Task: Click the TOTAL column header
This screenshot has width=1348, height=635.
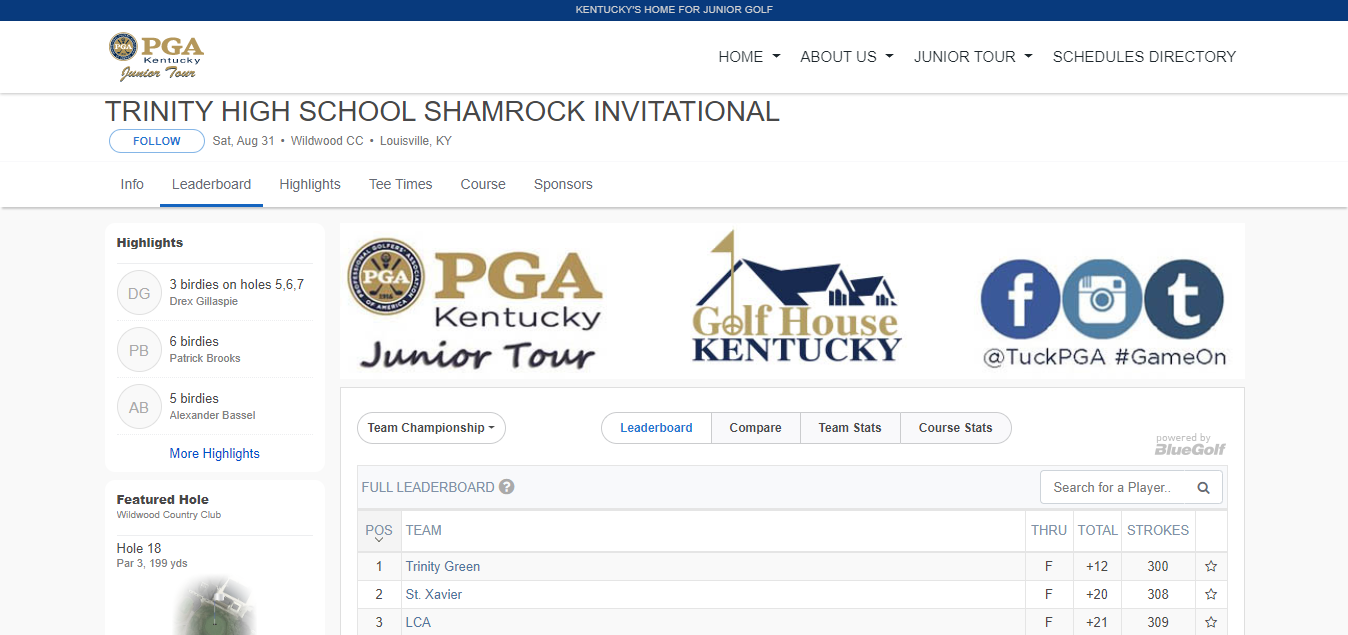Action: point(1097,530)
